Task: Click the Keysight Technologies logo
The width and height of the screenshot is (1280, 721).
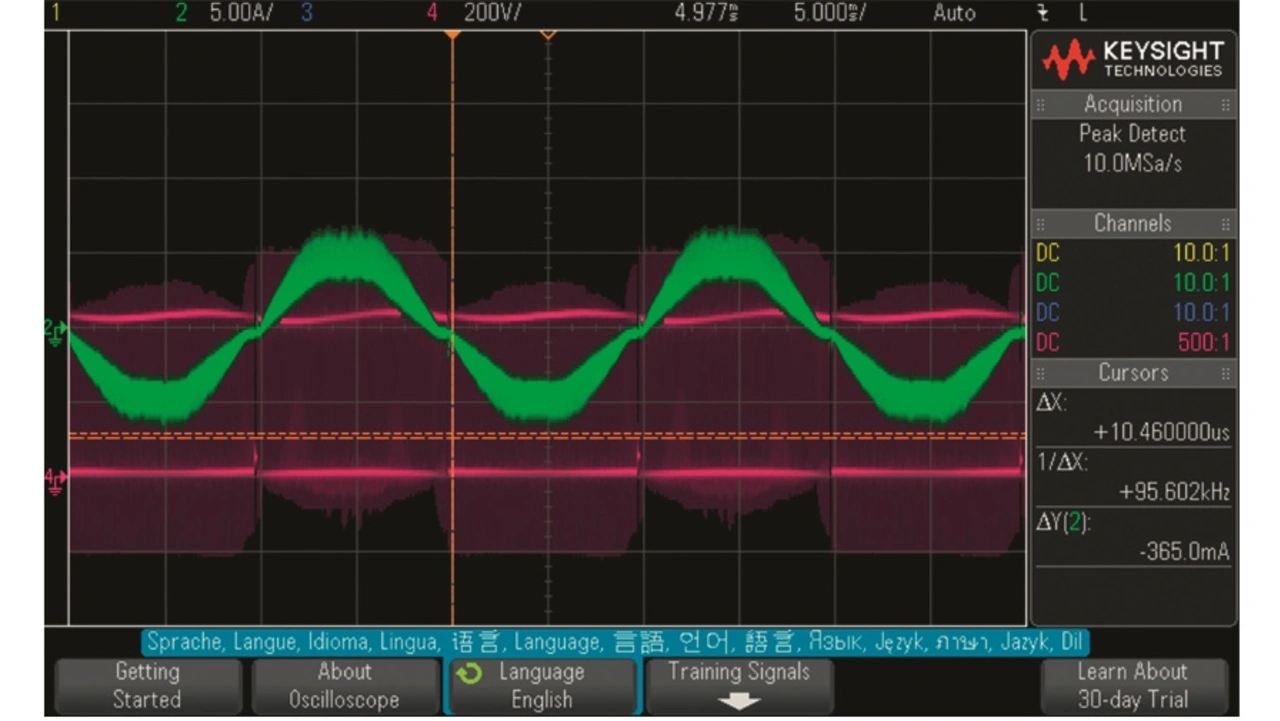Action: [1133, 61]
